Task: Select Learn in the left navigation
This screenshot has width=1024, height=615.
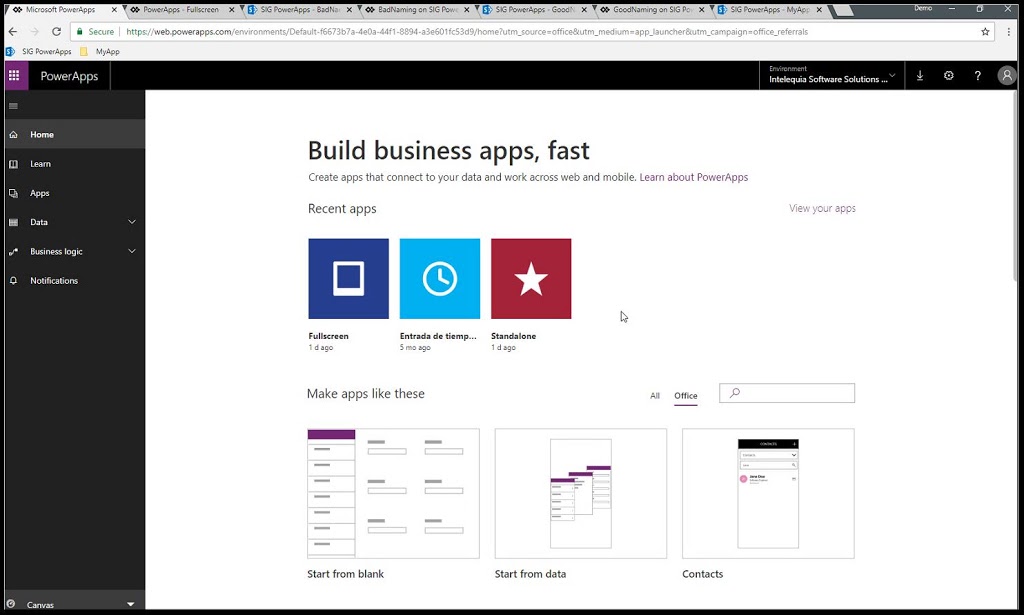Action: (x=74, y=164)
